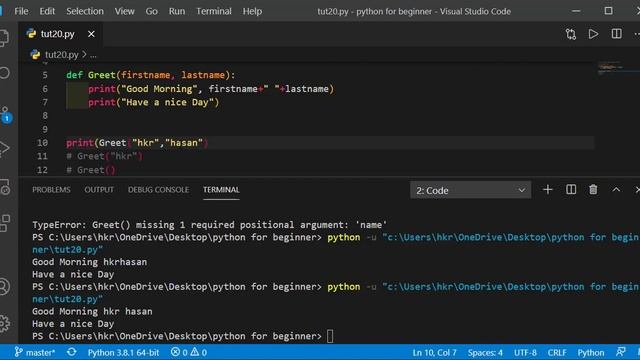Image resolution: width=640 pixels, height=360 pixels.
Task: Open the Terminal menu
Action: point(214,11)
